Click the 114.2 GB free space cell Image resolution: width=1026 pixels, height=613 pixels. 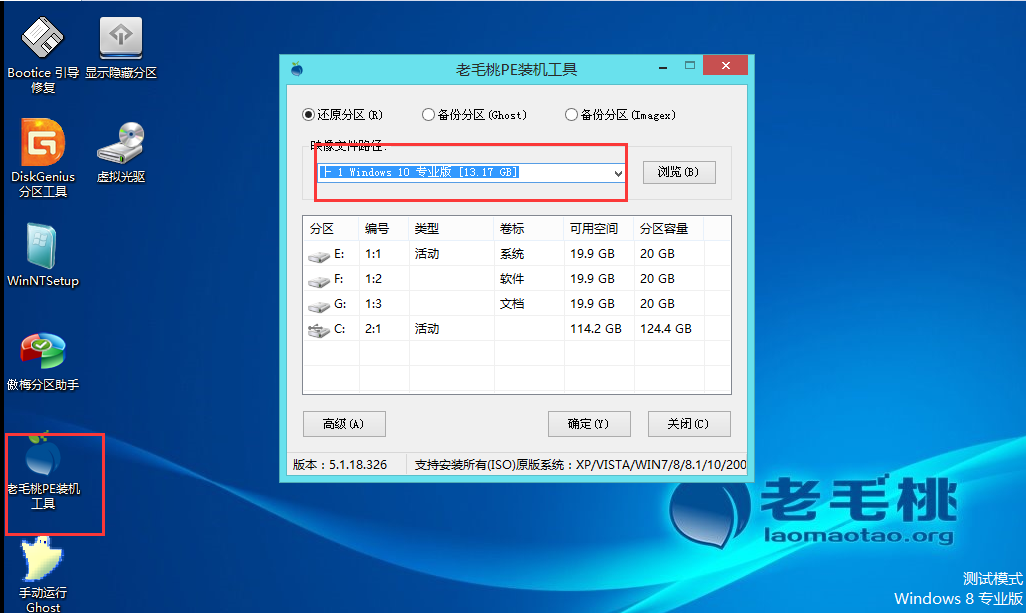(595, 328)
